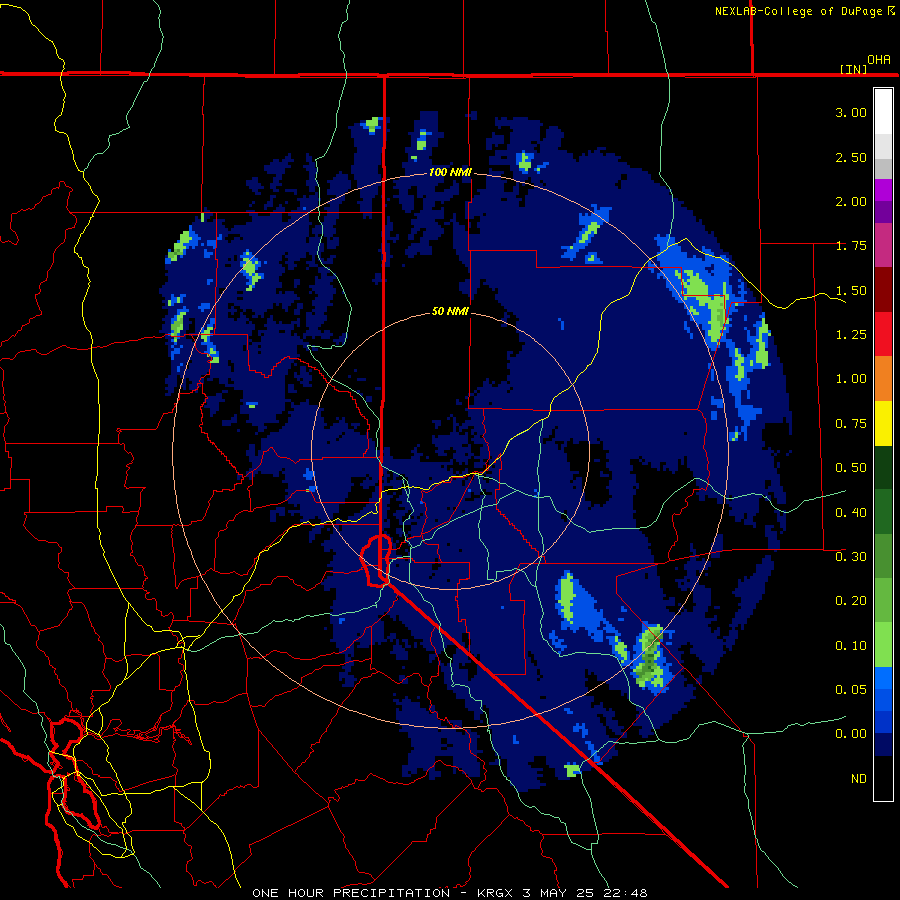Select the orange swatch in the color scale
The height and width of the screenshot is (900, 900).
[883, 379]
